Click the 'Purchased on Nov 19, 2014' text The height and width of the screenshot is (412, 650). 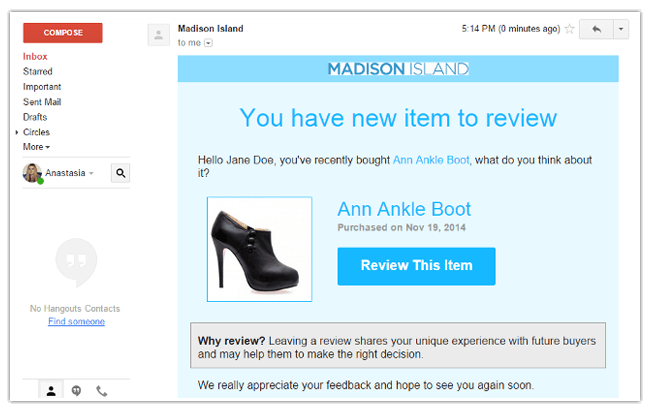point(401,228)
